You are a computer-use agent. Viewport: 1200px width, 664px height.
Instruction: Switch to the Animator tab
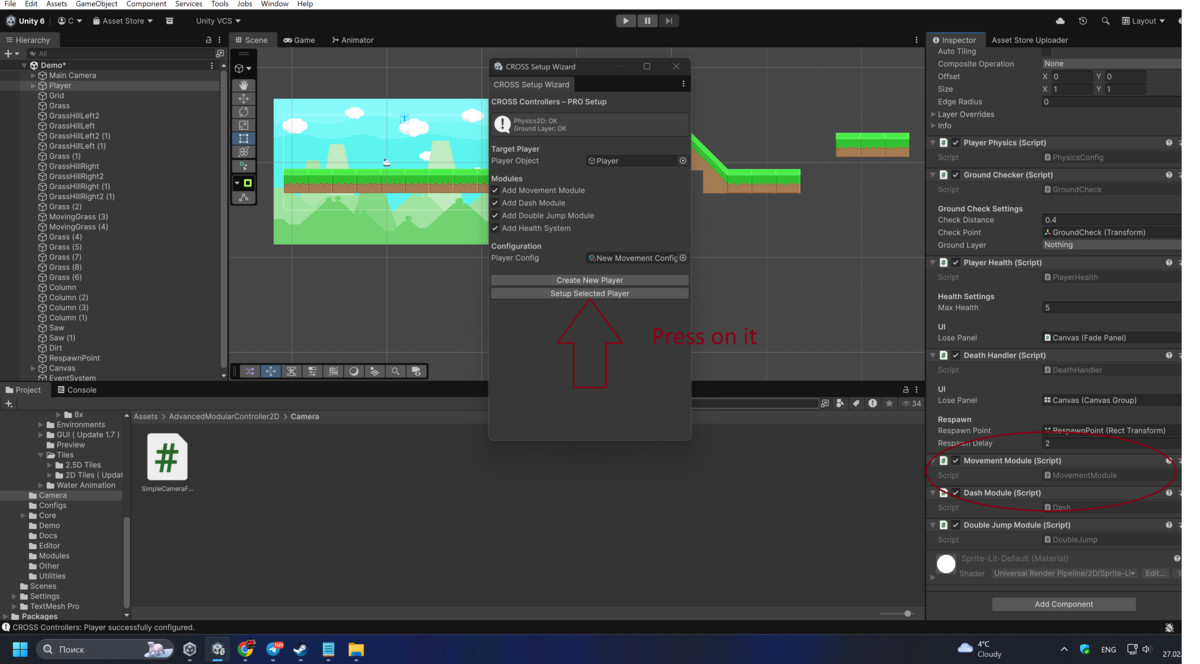353,40
